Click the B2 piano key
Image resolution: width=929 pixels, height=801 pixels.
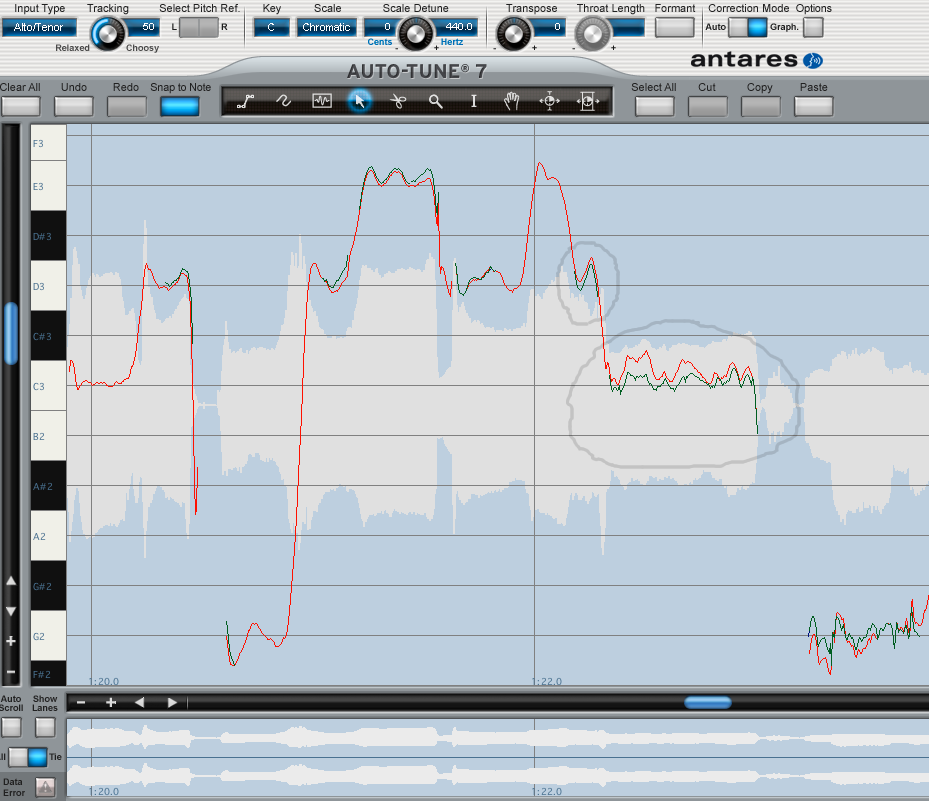point(49,436)
